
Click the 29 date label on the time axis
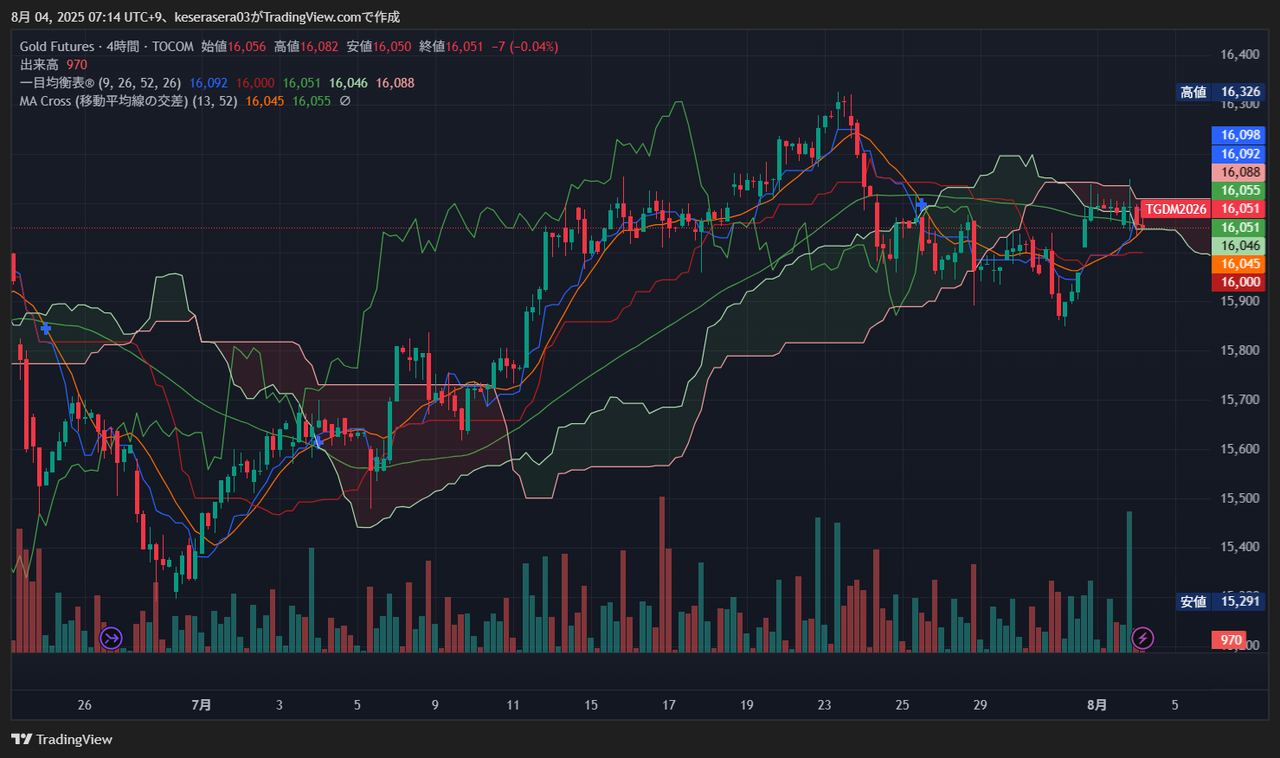tap(981, 705)
